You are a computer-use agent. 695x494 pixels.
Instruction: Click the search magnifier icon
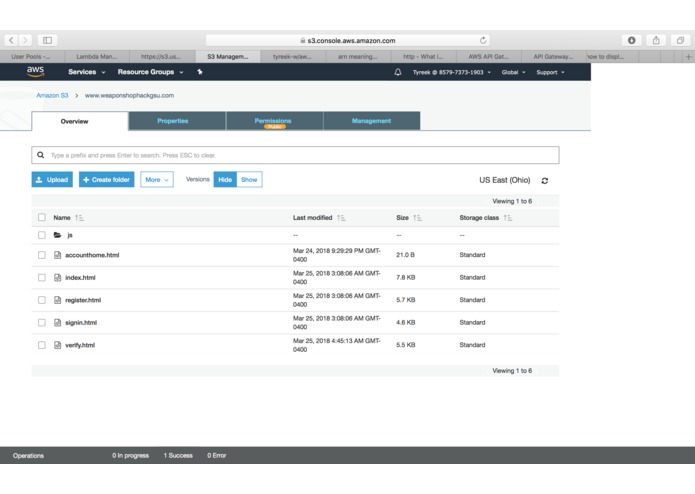(x=40, y=155)
